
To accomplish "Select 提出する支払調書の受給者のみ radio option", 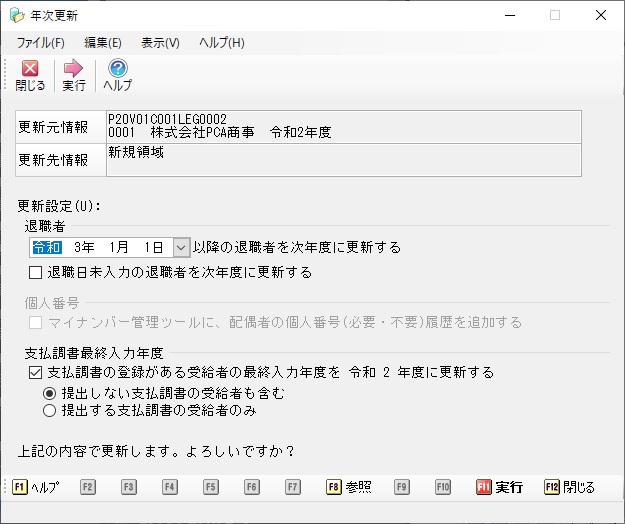I will [x=49, y=409].
